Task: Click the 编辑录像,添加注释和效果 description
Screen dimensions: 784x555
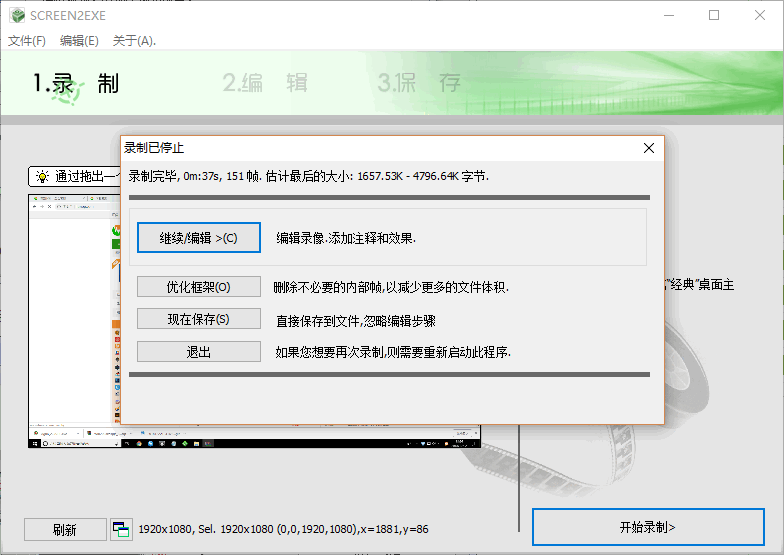Action: click(346, 238)
